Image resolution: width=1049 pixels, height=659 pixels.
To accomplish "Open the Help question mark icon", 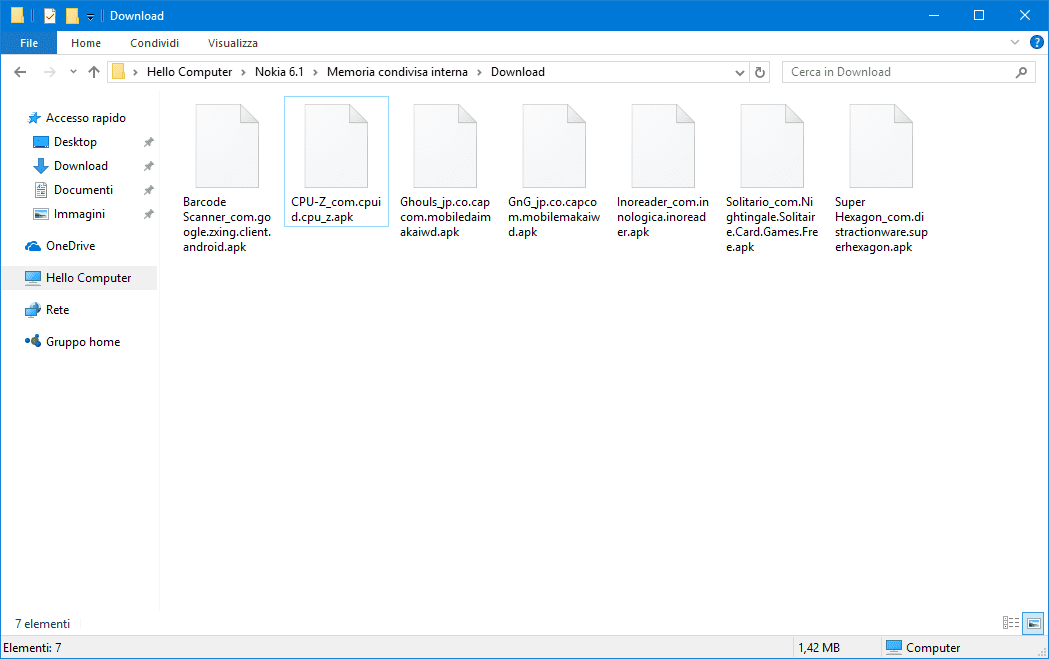I will (x=1037, y=43).
